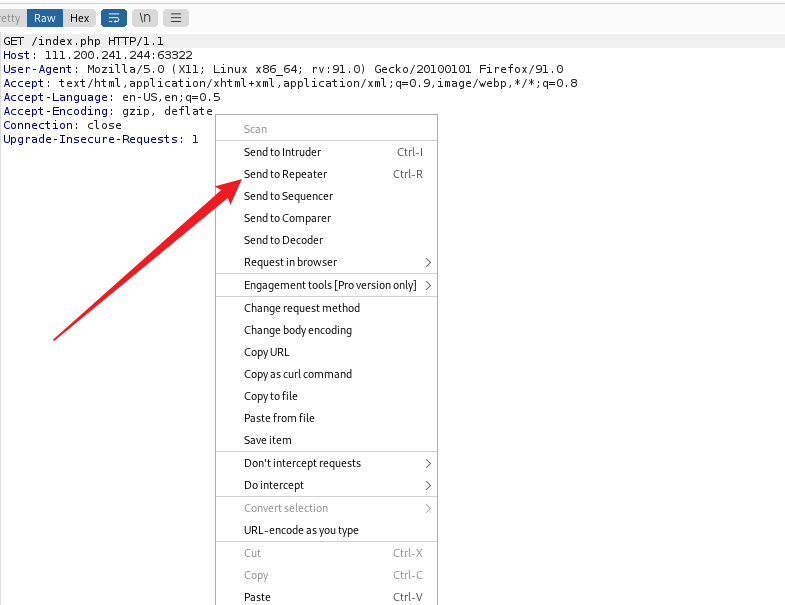785x605 pixels.
Task: Expand the Don't intercept requests arrow
Action: [x=428, y=463]
